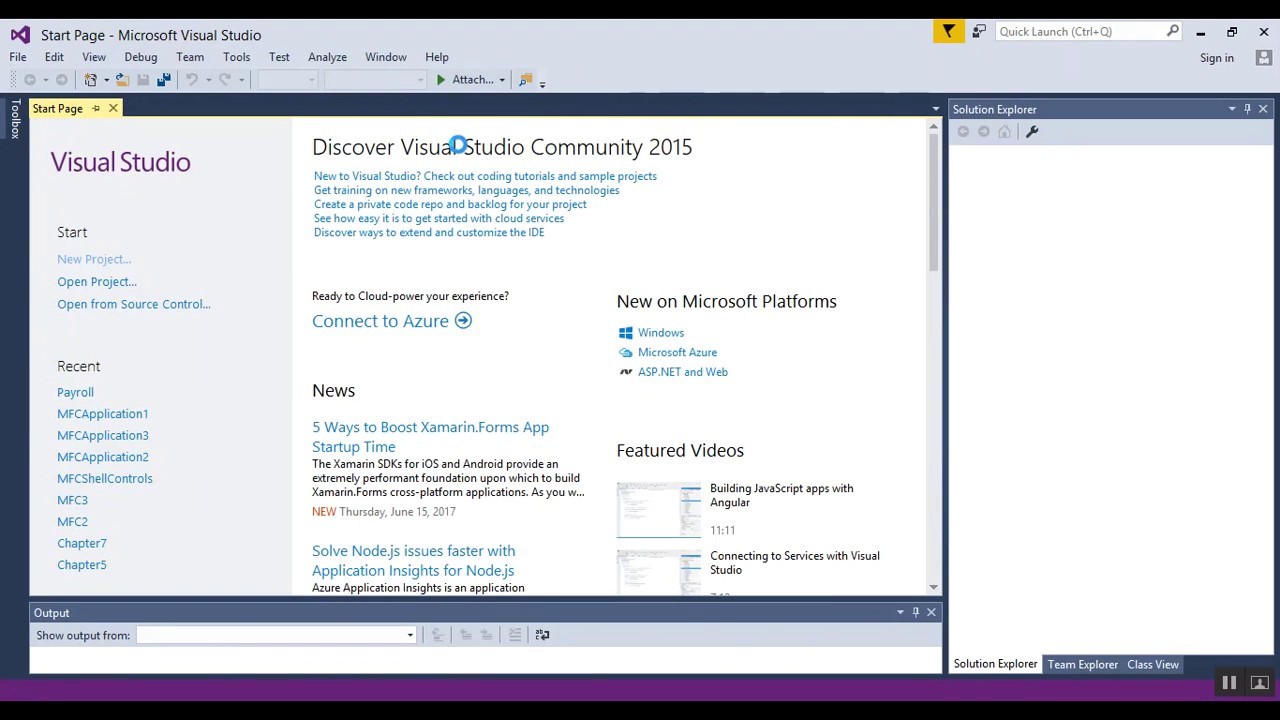Click the Find in Files toolbar icon
The image size is (1280, 720).
[x=525, y=80]
